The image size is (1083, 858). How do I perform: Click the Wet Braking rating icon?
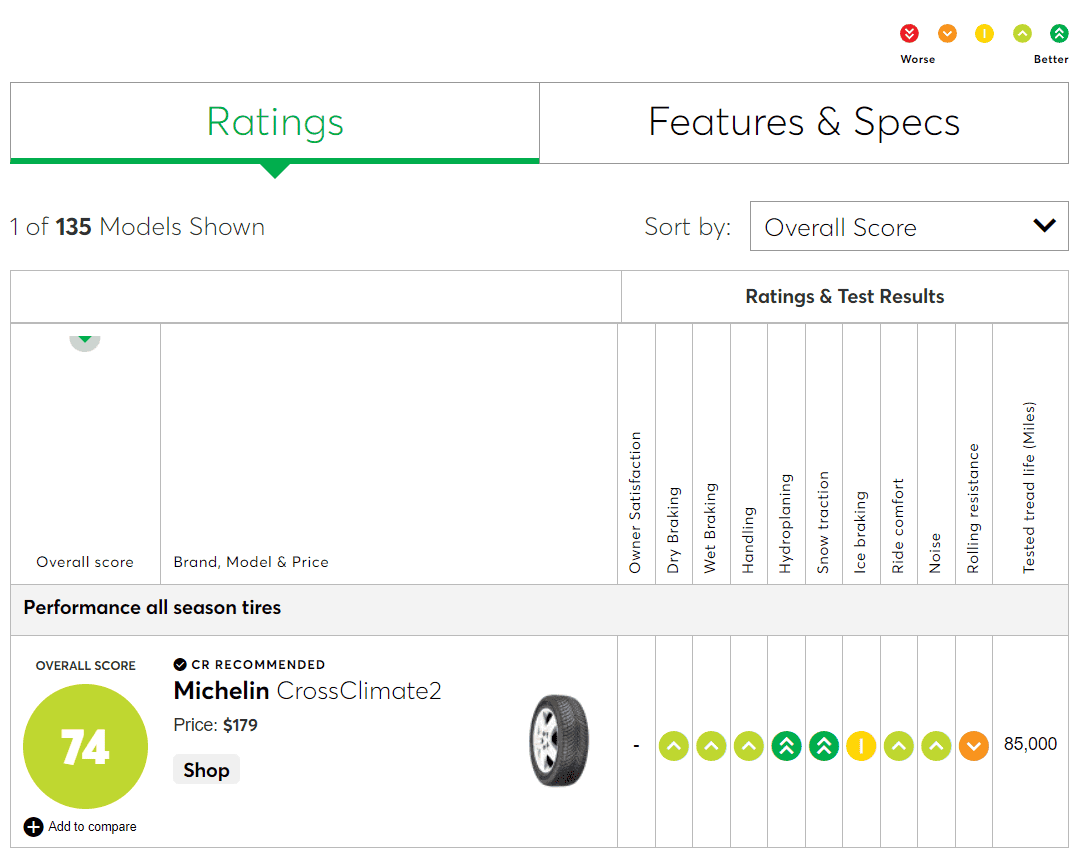[x=711, y=746]
